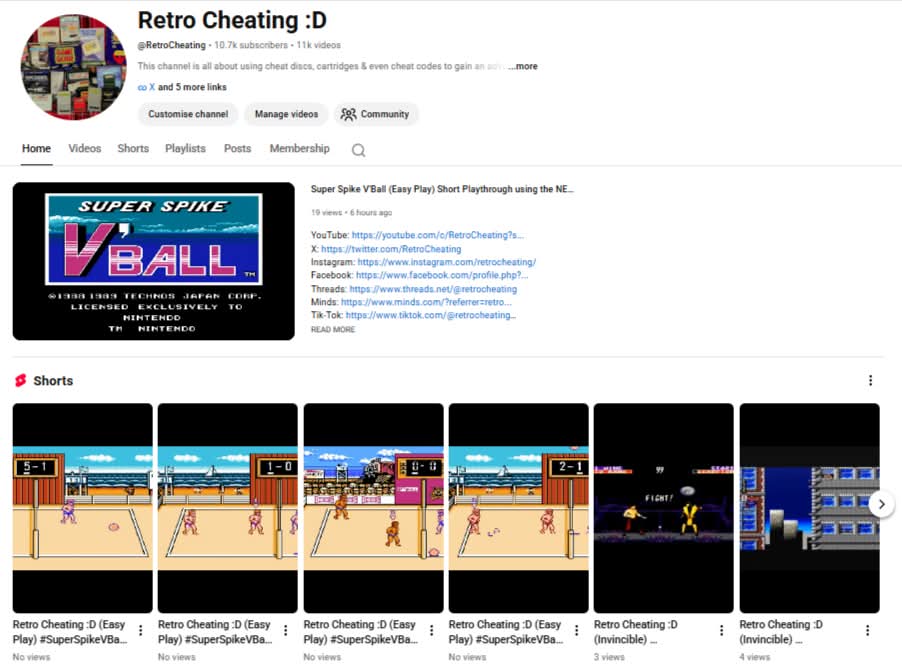Select the Posts tab
The height and width of the screenshot is (671, 902).
point(238,148)
